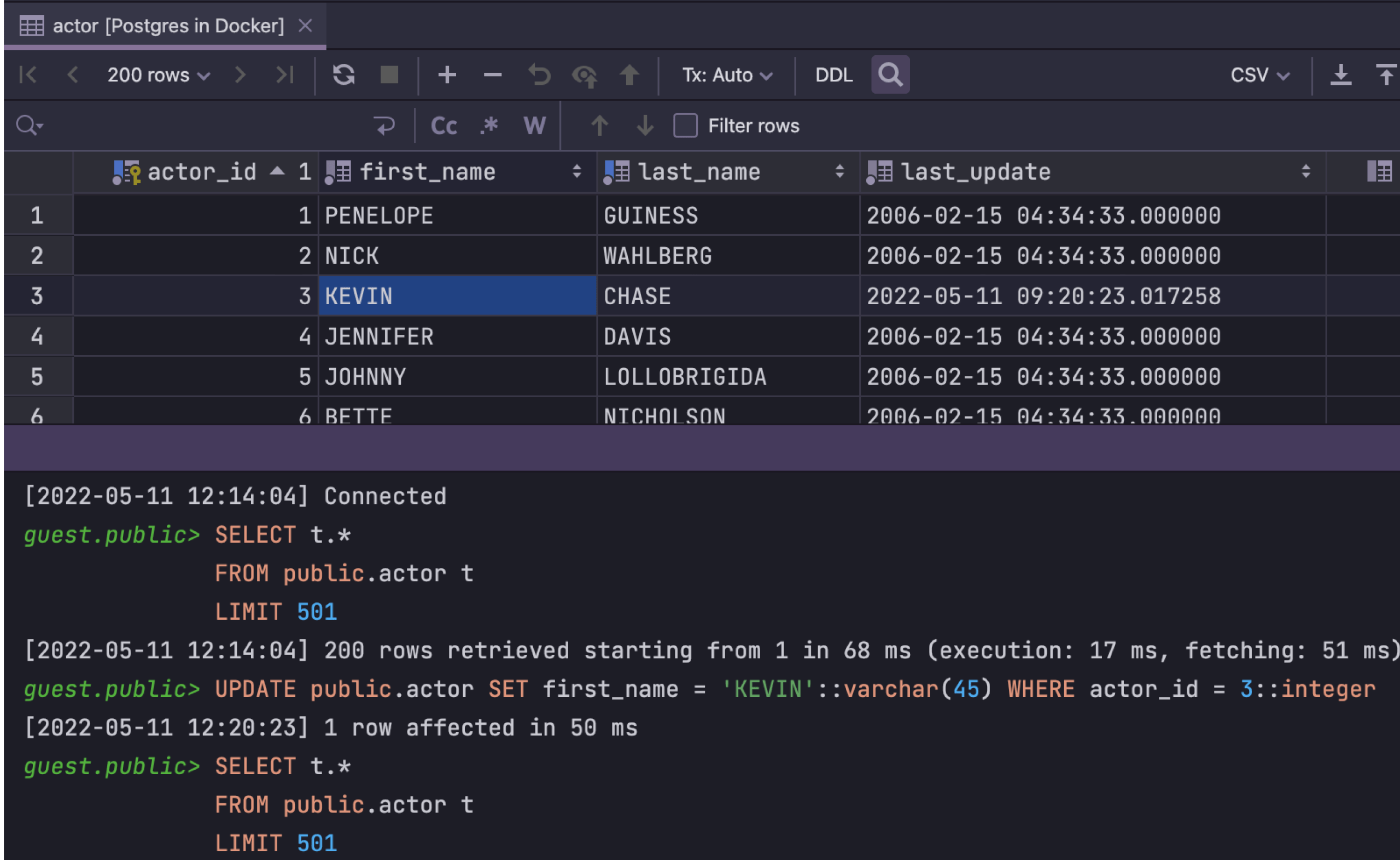Go to previous page arrow

(x=72, y=74)
